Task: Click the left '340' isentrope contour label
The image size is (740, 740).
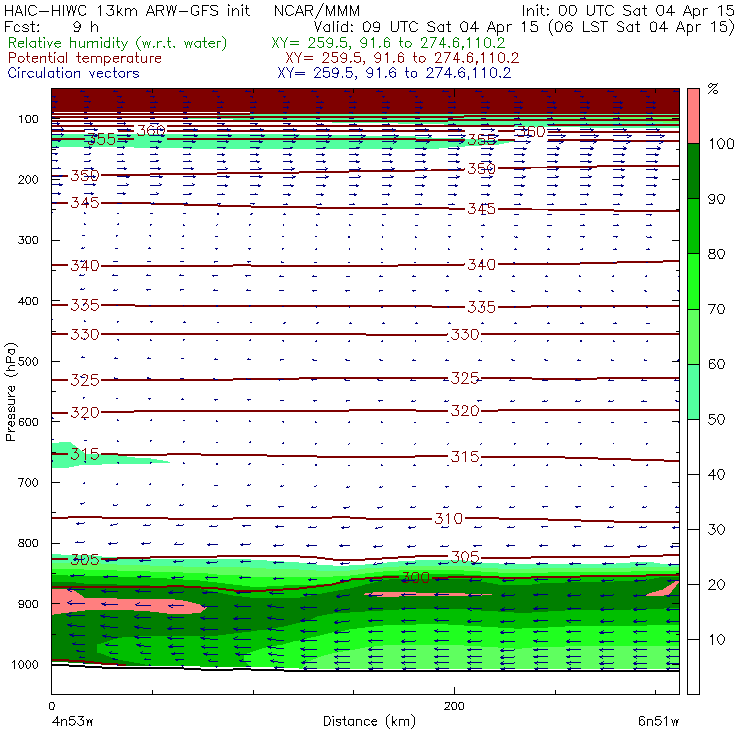Action: tap(85, 266)
